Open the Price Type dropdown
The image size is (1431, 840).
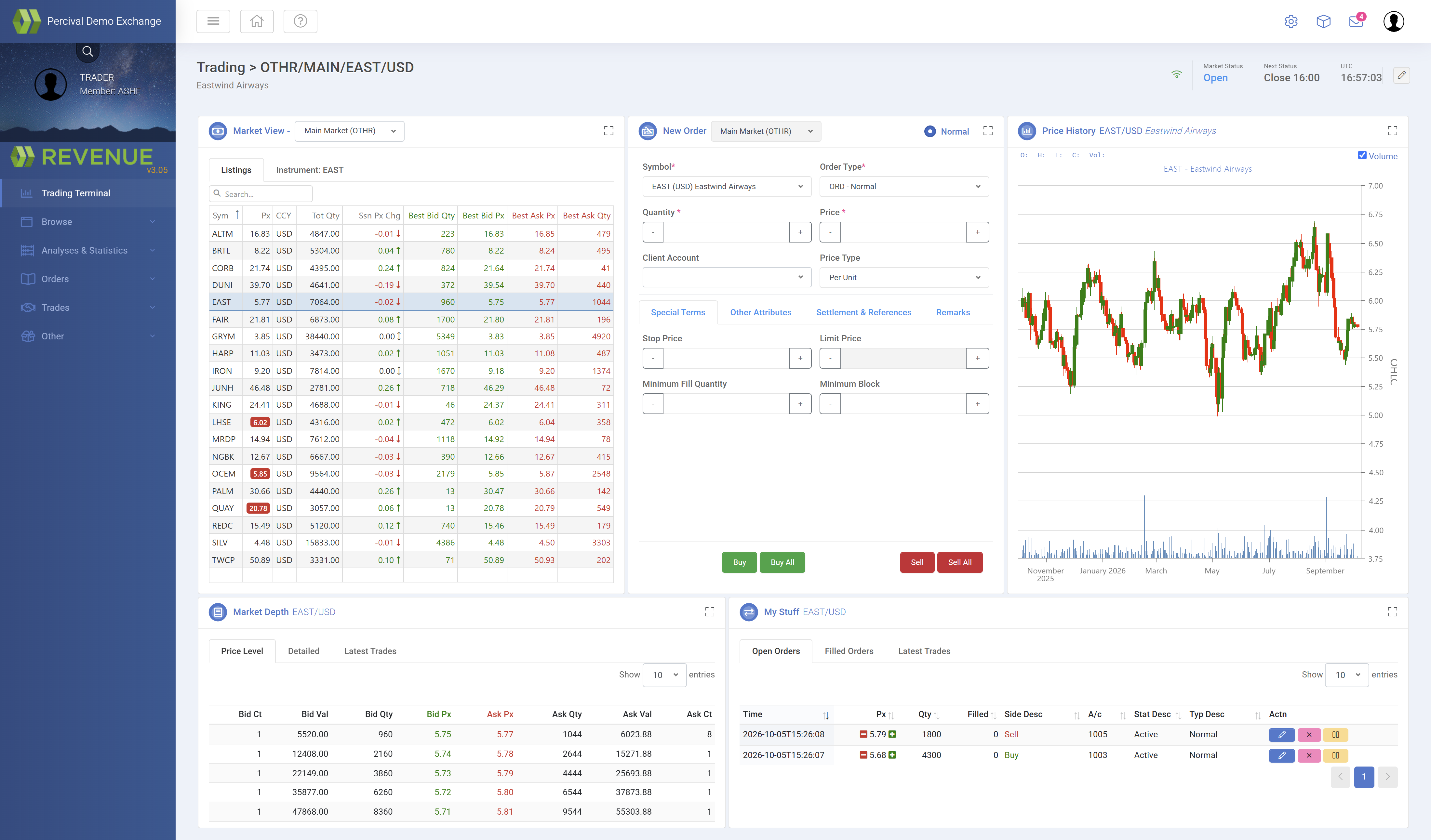(x=904, y=278)
